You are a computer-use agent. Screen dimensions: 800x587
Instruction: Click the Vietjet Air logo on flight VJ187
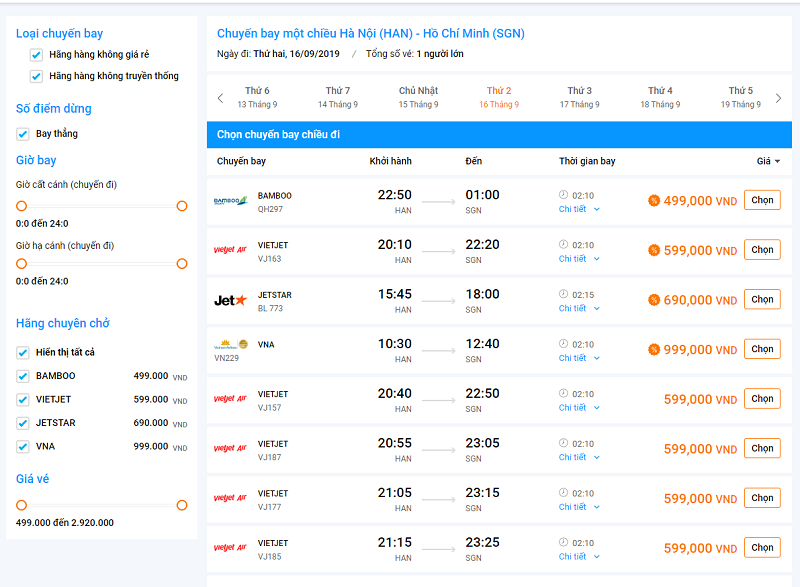pyautogui.click(x=230, y=448)
